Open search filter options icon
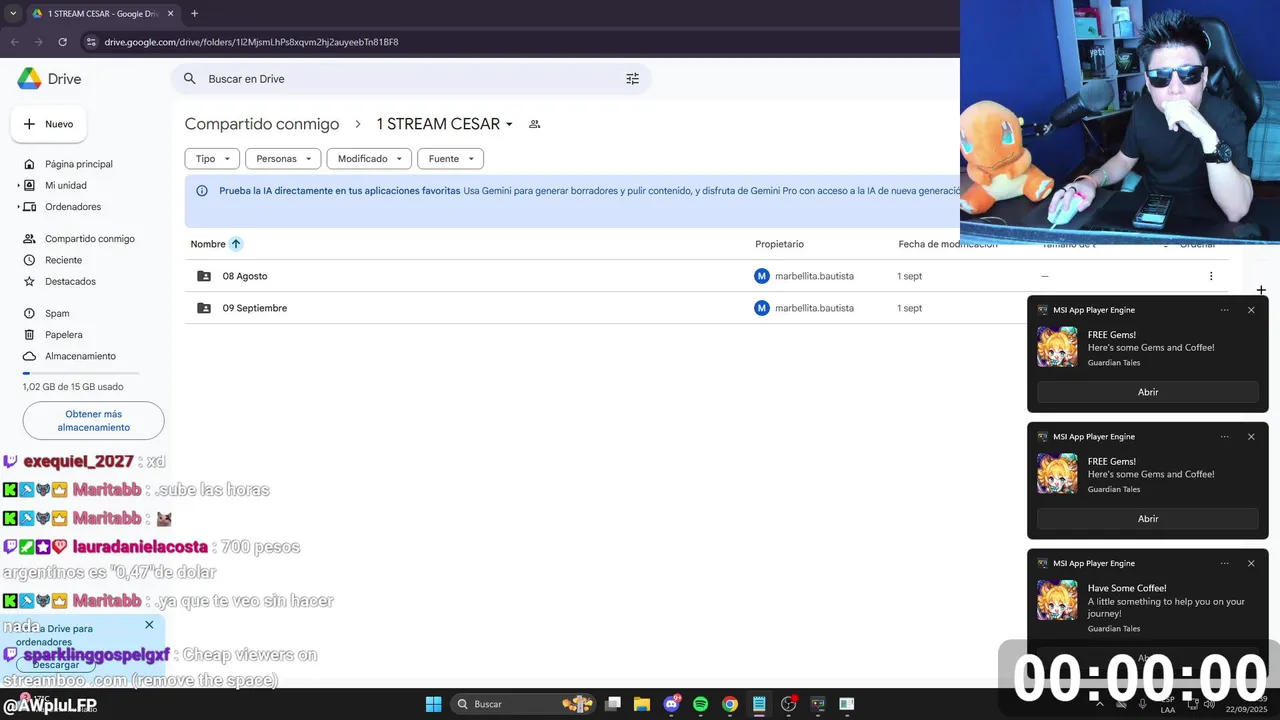This screenshot has width=1280, height=720. pos(632,79)
